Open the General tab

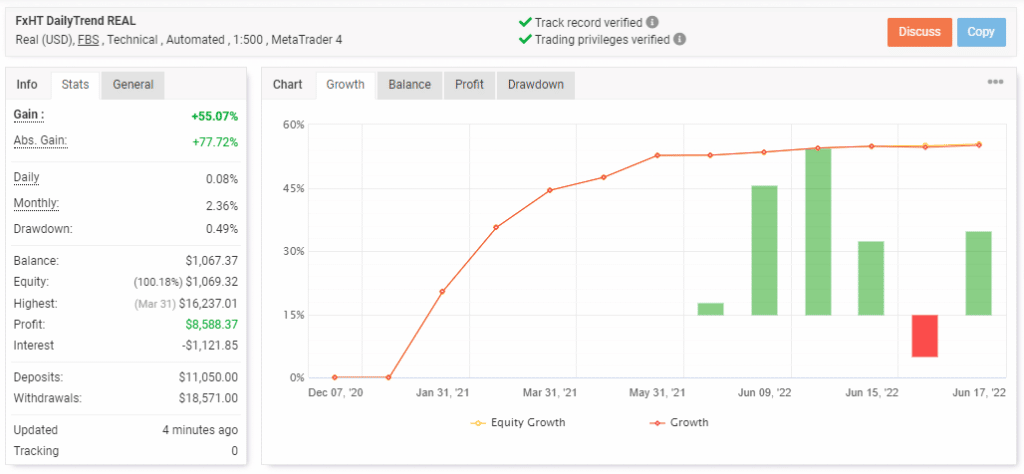click(x=133, y=85)
